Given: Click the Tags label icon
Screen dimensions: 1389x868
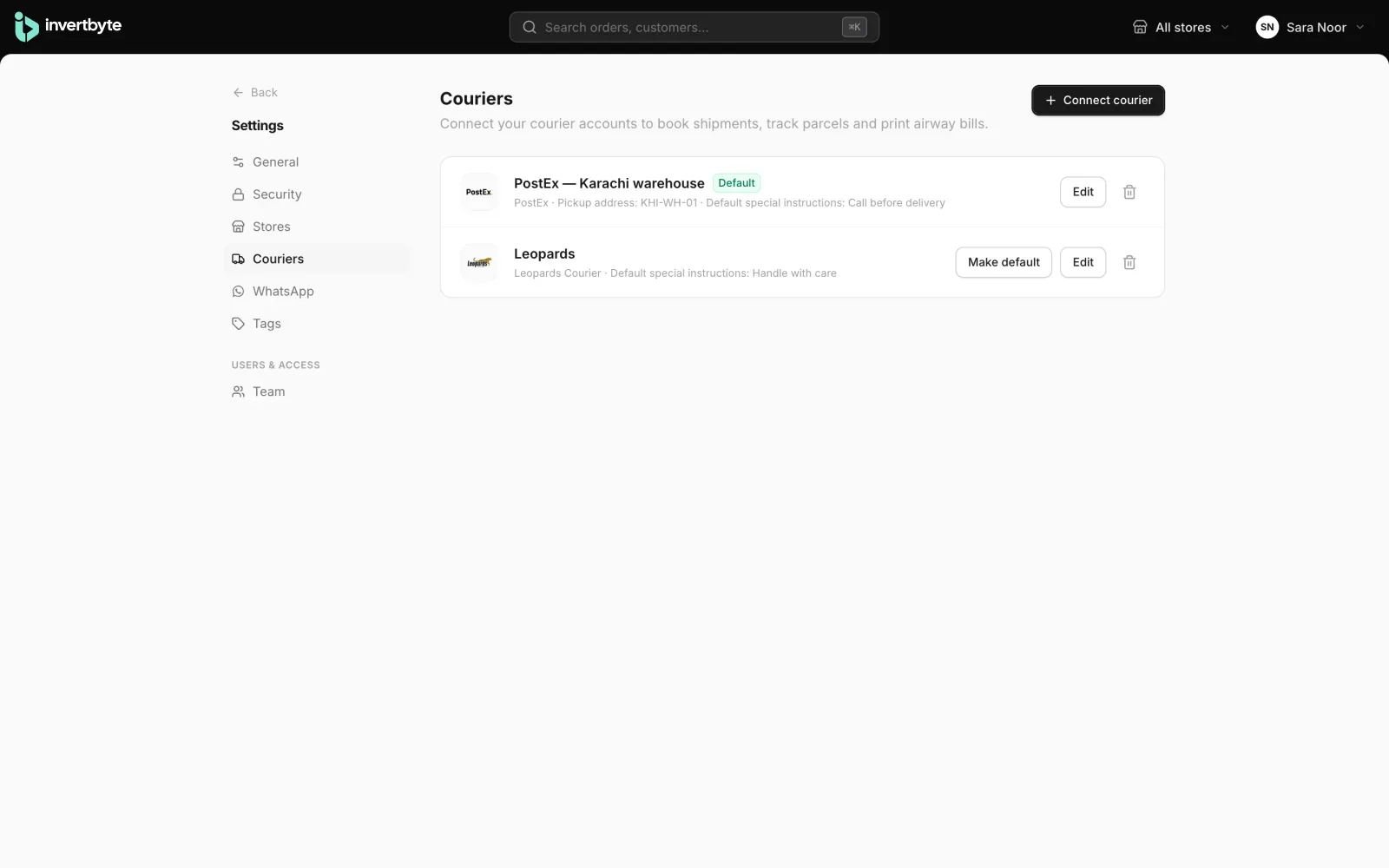Looking at the screenshot, I should [238, 324].
